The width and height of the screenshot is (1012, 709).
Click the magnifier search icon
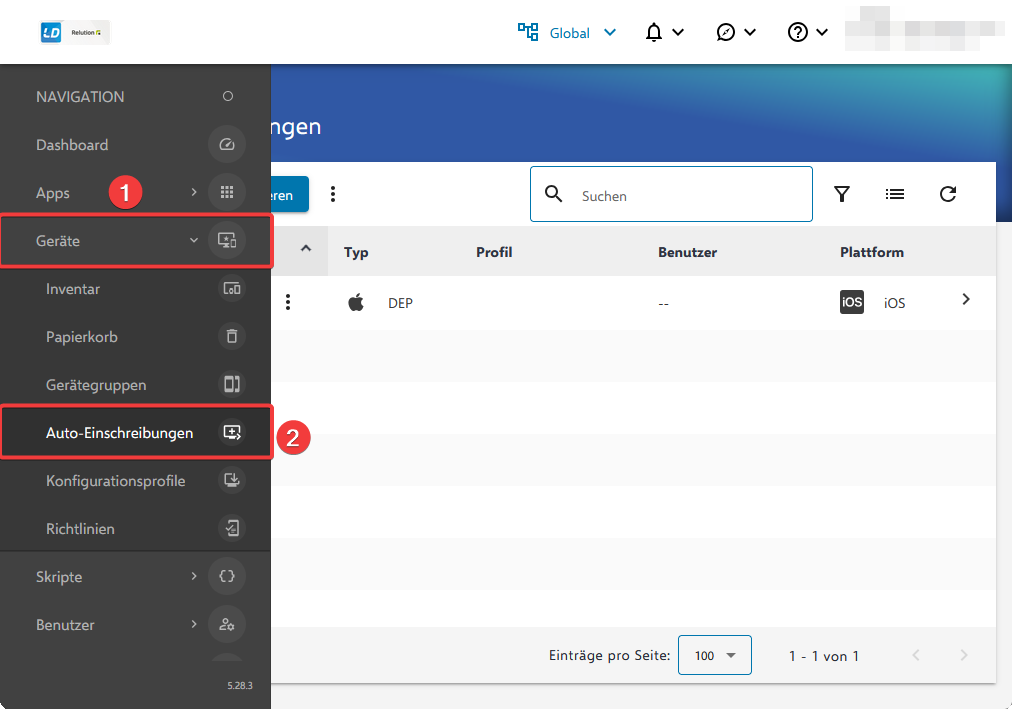point(554,194)
